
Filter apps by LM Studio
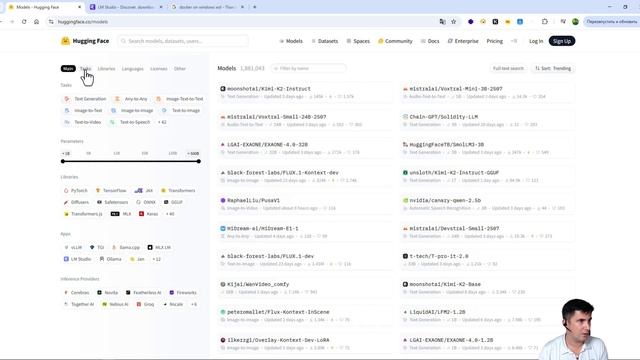coord(78,259)
